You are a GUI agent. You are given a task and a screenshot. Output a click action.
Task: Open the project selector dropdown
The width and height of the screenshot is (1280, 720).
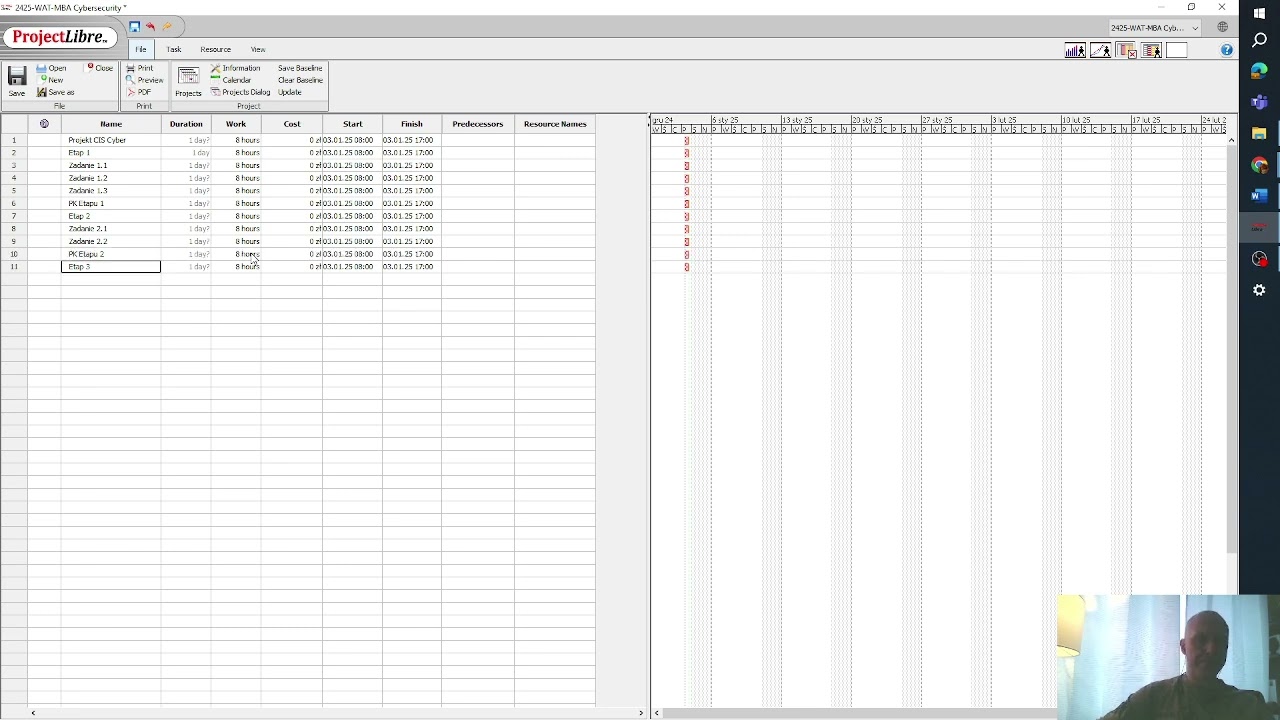(x=1154, y=28)
